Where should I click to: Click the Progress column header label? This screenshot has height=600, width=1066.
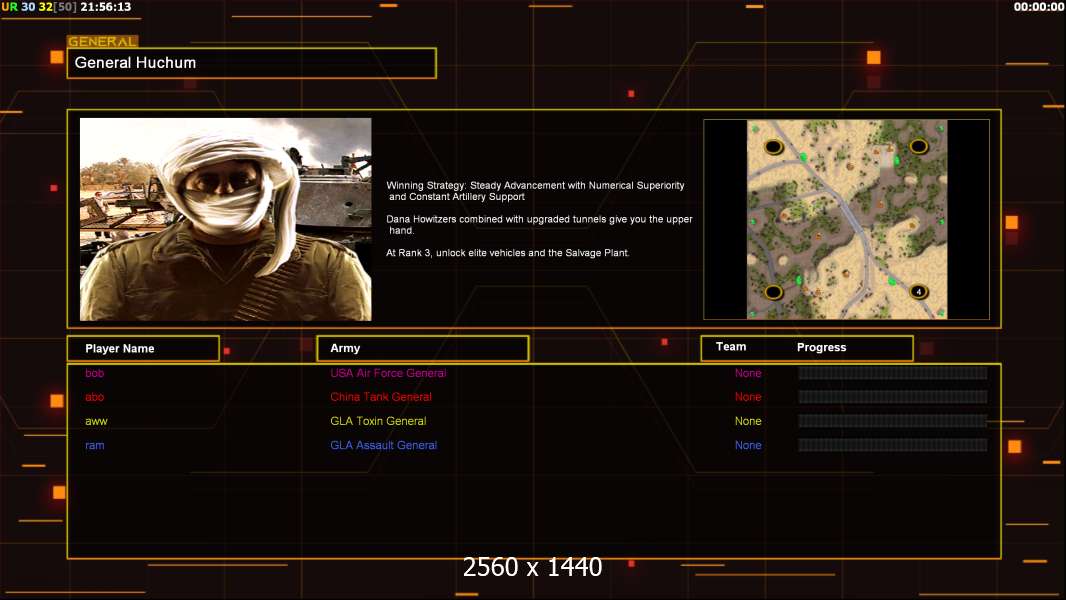point(821,347)
